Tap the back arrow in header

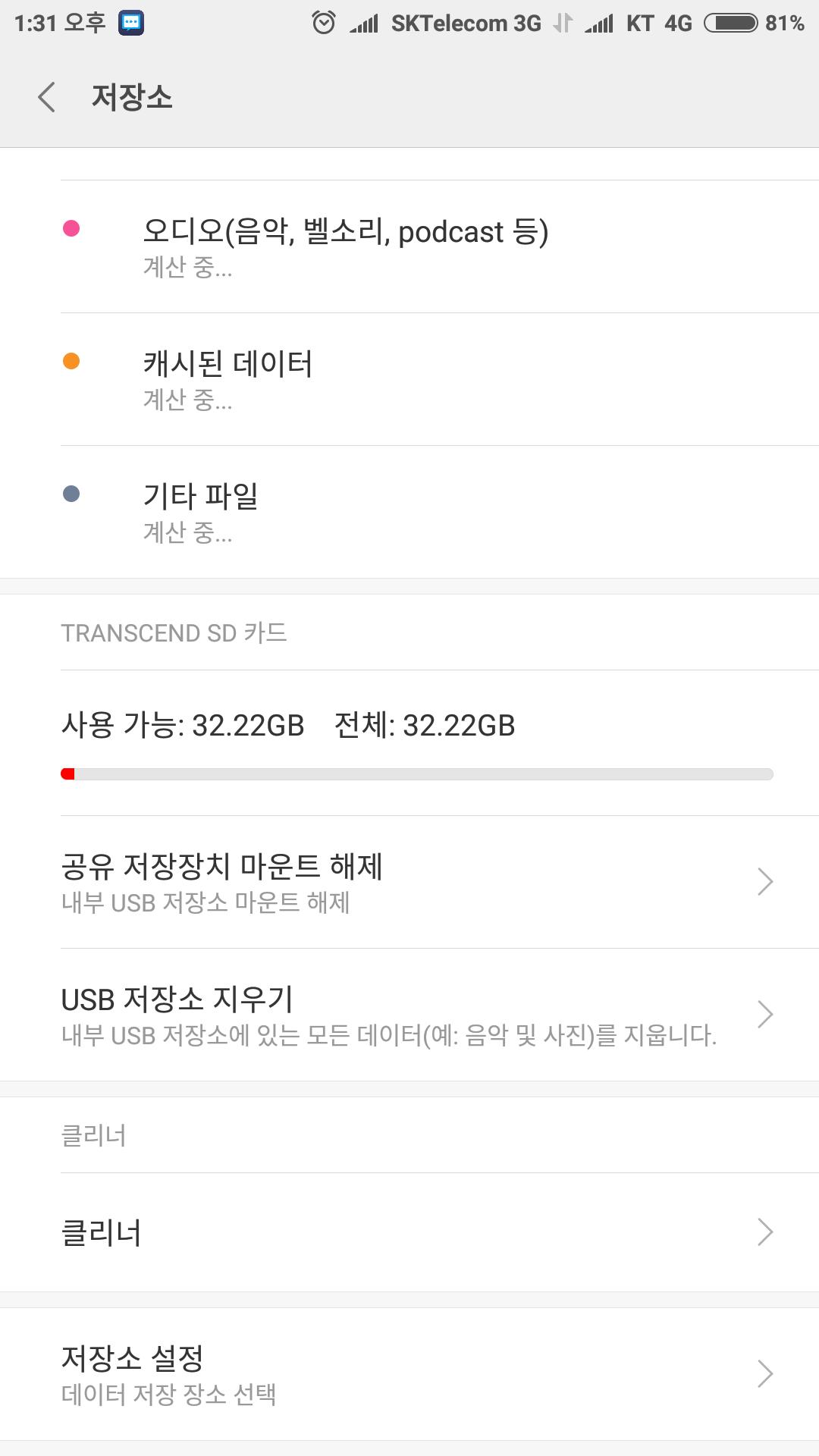tap(47, 98)
